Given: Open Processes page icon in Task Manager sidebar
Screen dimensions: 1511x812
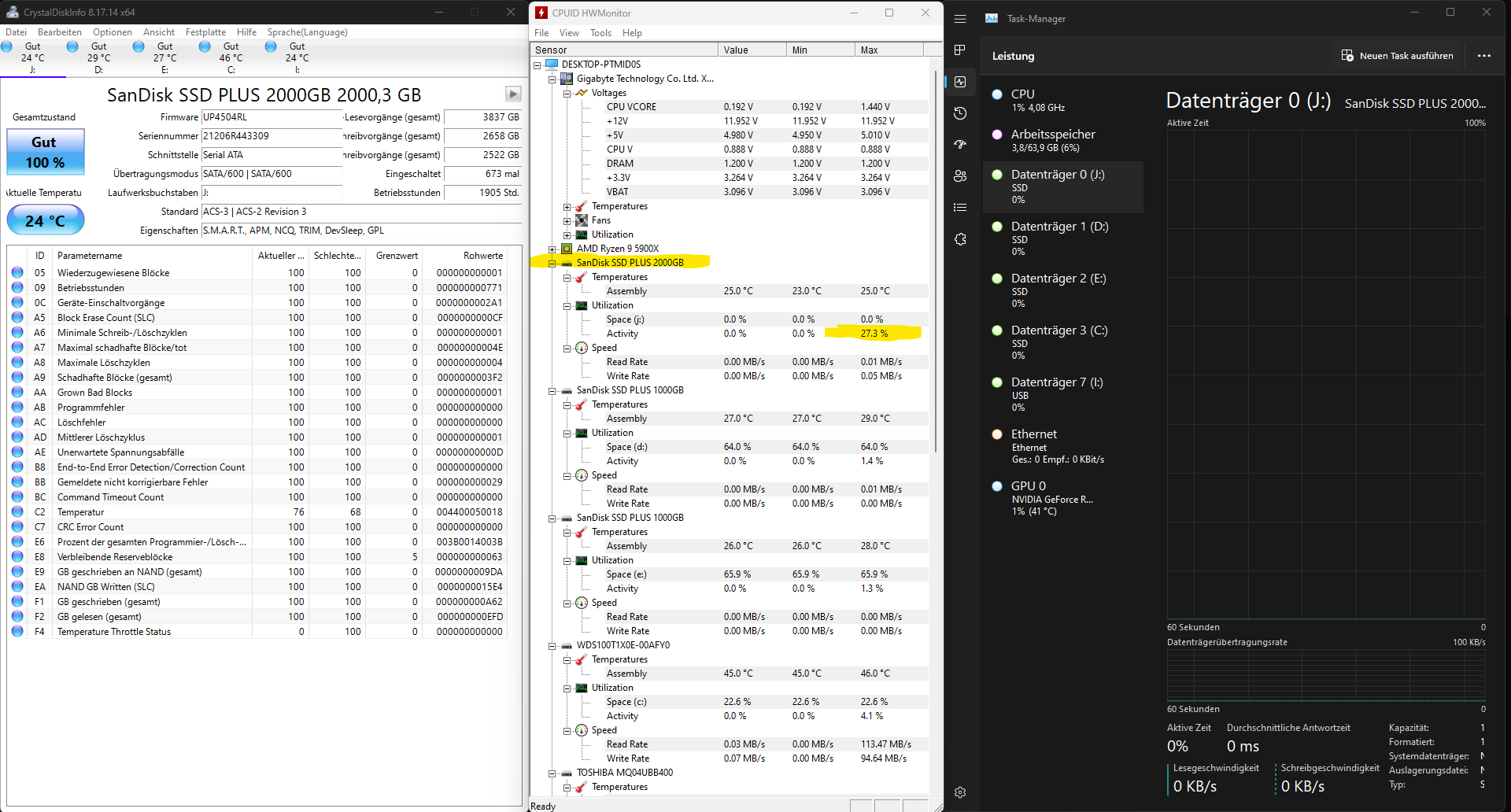Looking at the screenshot, I should point(960,50).
